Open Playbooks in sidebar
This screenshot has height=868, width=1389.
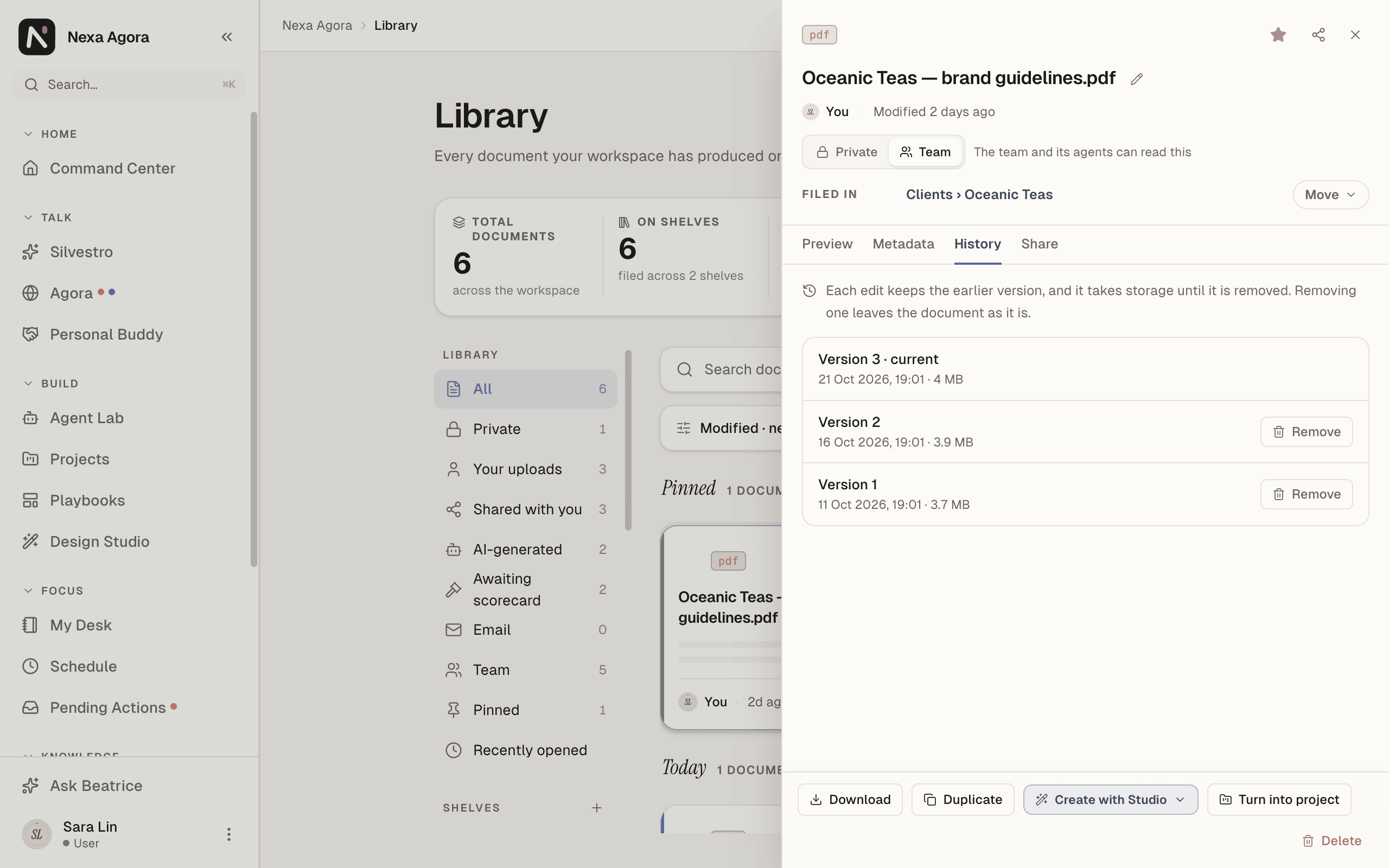click(x=129, y=500)
